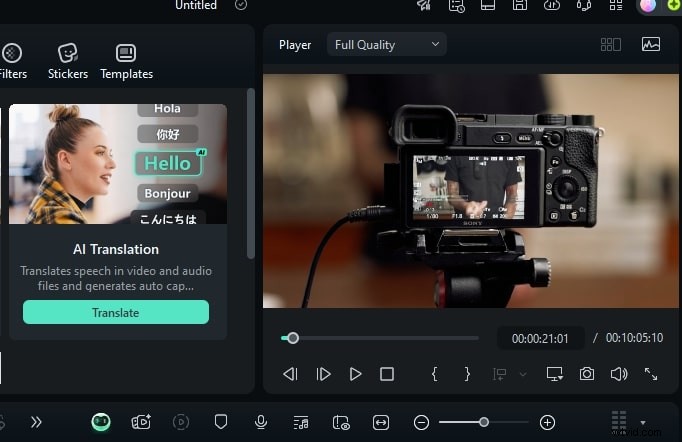
Task: Upload to cloud with the cloud icon
Action: click(552, 5)
